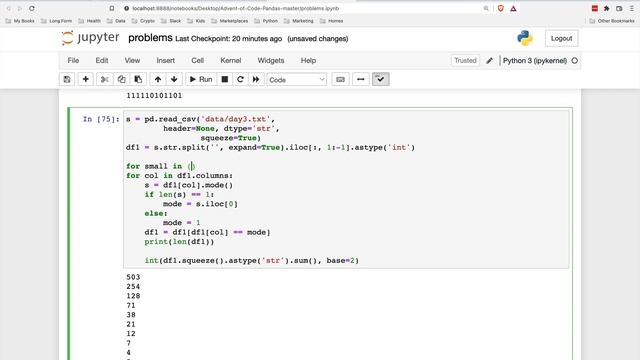
Task: Open the Marketplaces bookmark folder
Action: point(229,21)
